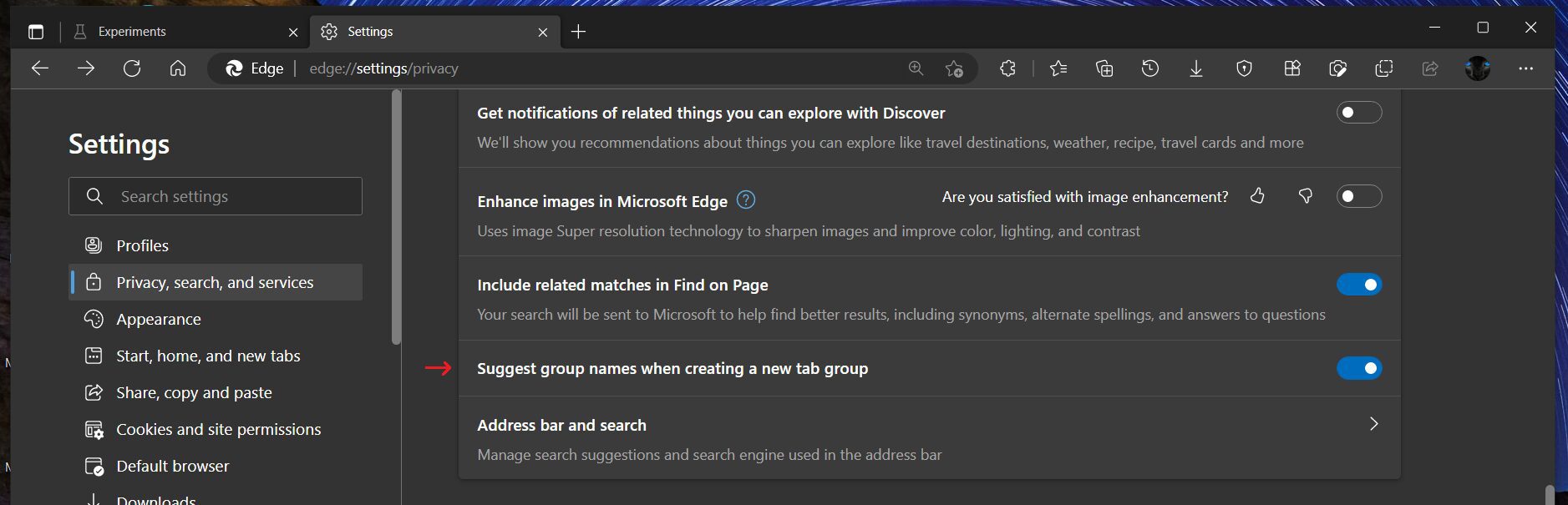The height and width of the screenshot is (505, 1568).
Task: Open the Settings and more ellipsis menu
Action: coord(1525,68)
